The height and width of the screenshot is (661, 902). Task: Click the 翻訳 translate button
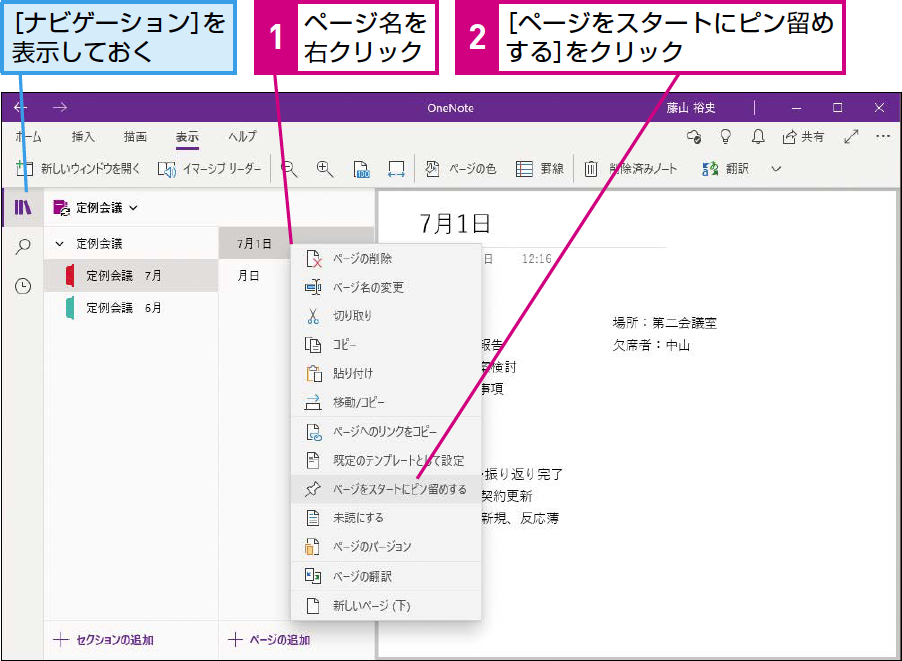coord(725,169)
